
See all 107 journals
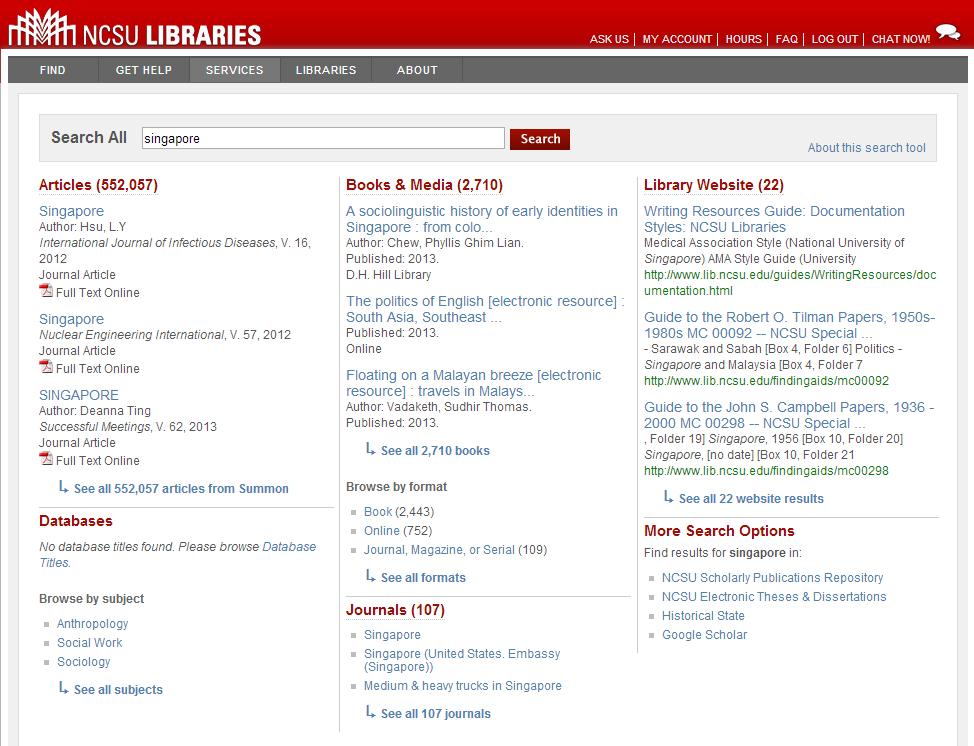435,714
